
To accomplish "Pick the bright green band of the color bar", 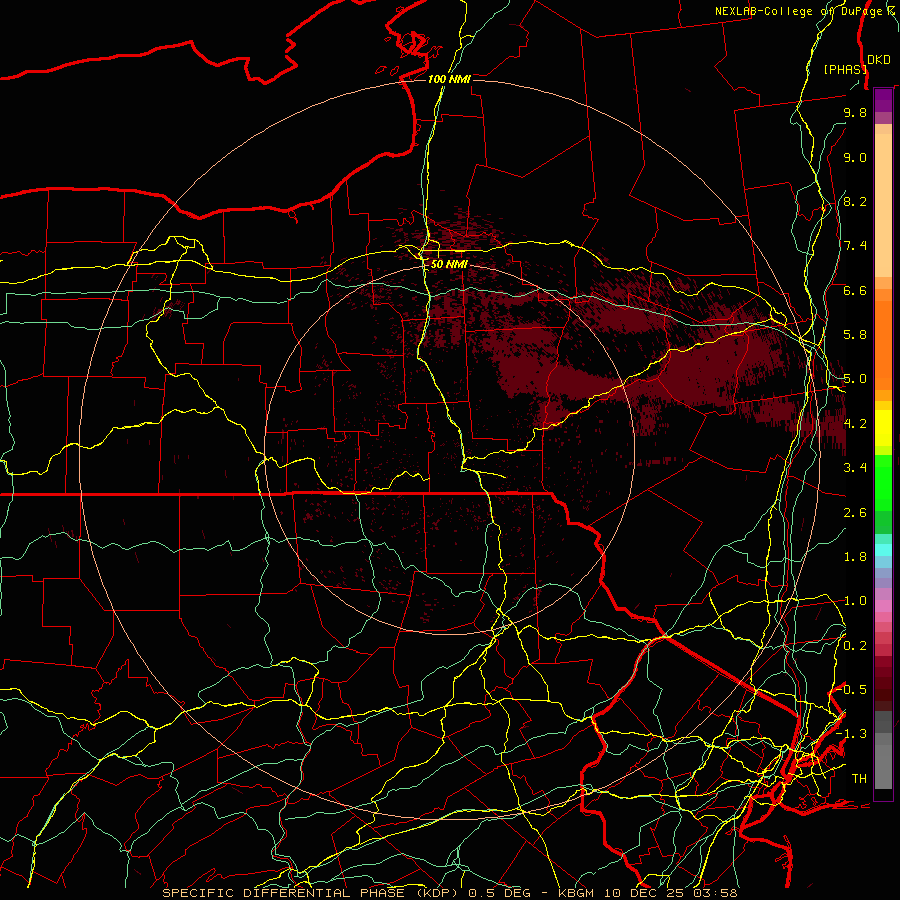I will [x=883, y=482].
